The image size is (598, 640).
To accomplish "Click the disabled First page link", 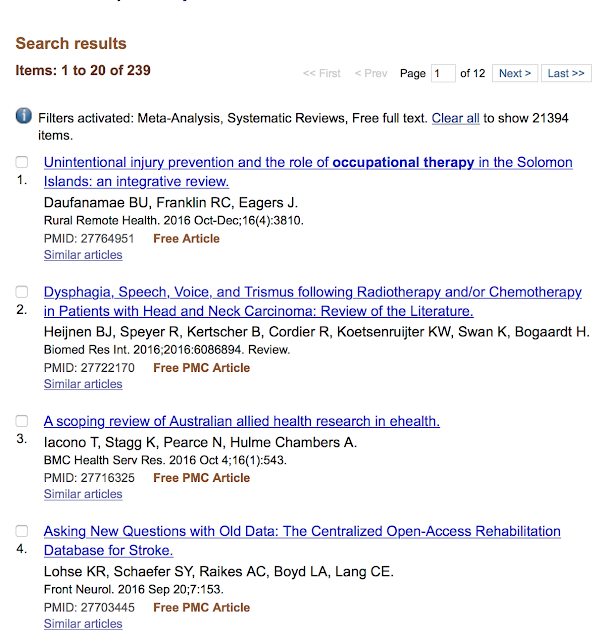I will (x=322, y=73).
